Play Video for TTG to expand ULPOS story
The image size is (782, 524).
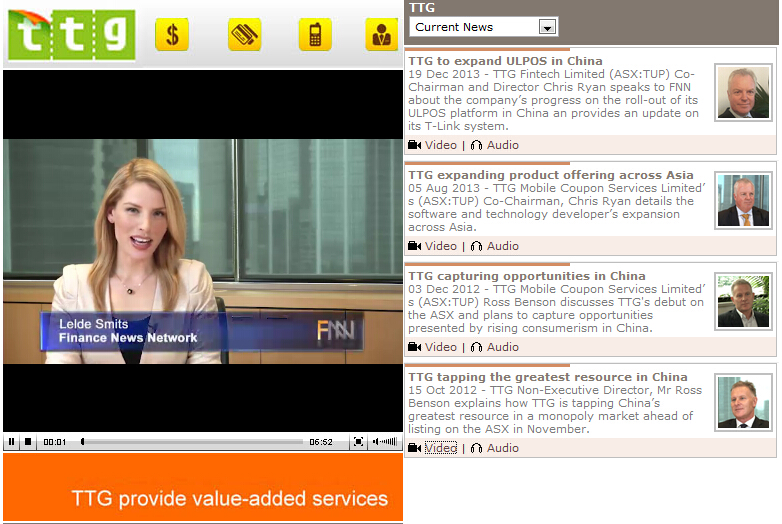[440, 145]
